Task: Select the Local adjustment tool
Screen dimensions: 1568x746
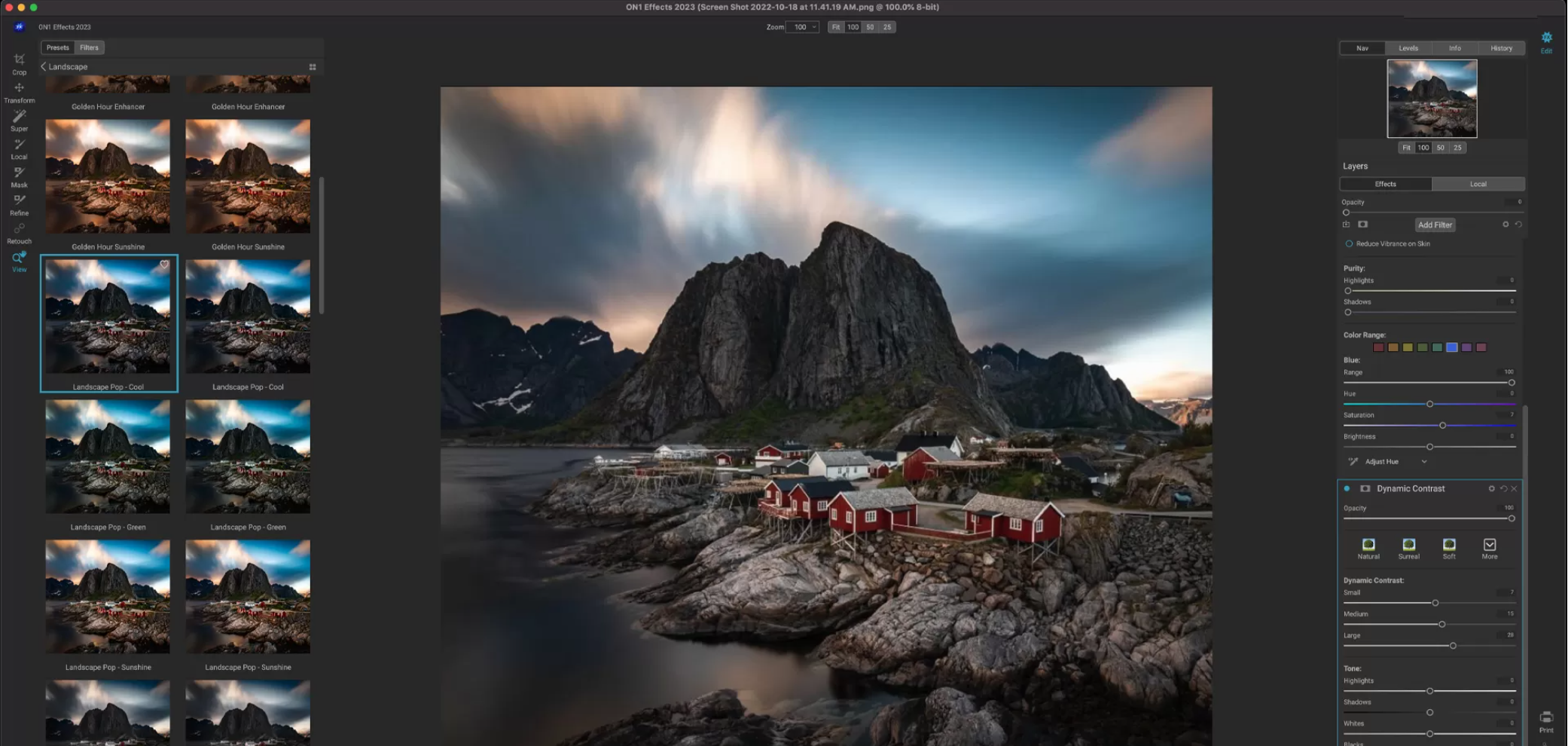Action: (19, 148)
